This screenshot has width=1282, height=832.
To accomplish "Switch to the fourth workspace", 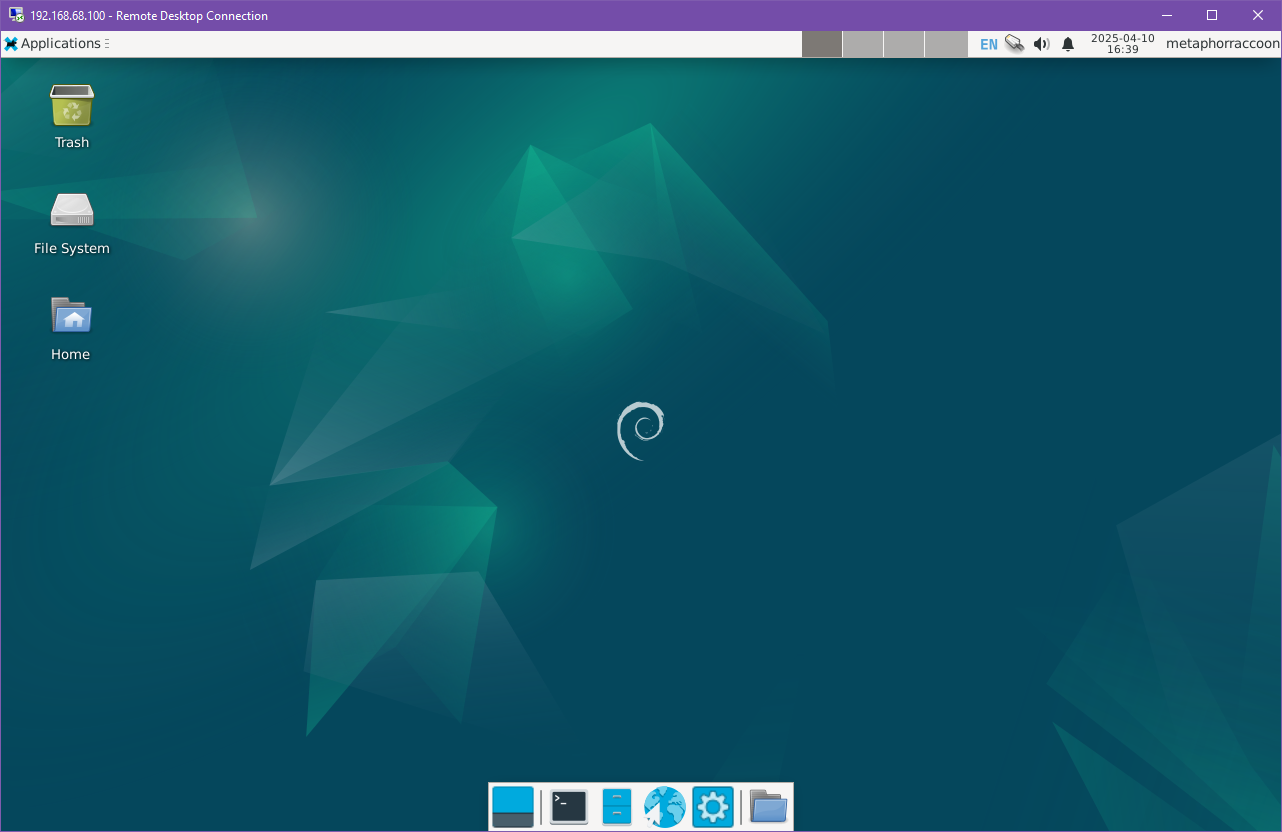I will pos(946,44).
